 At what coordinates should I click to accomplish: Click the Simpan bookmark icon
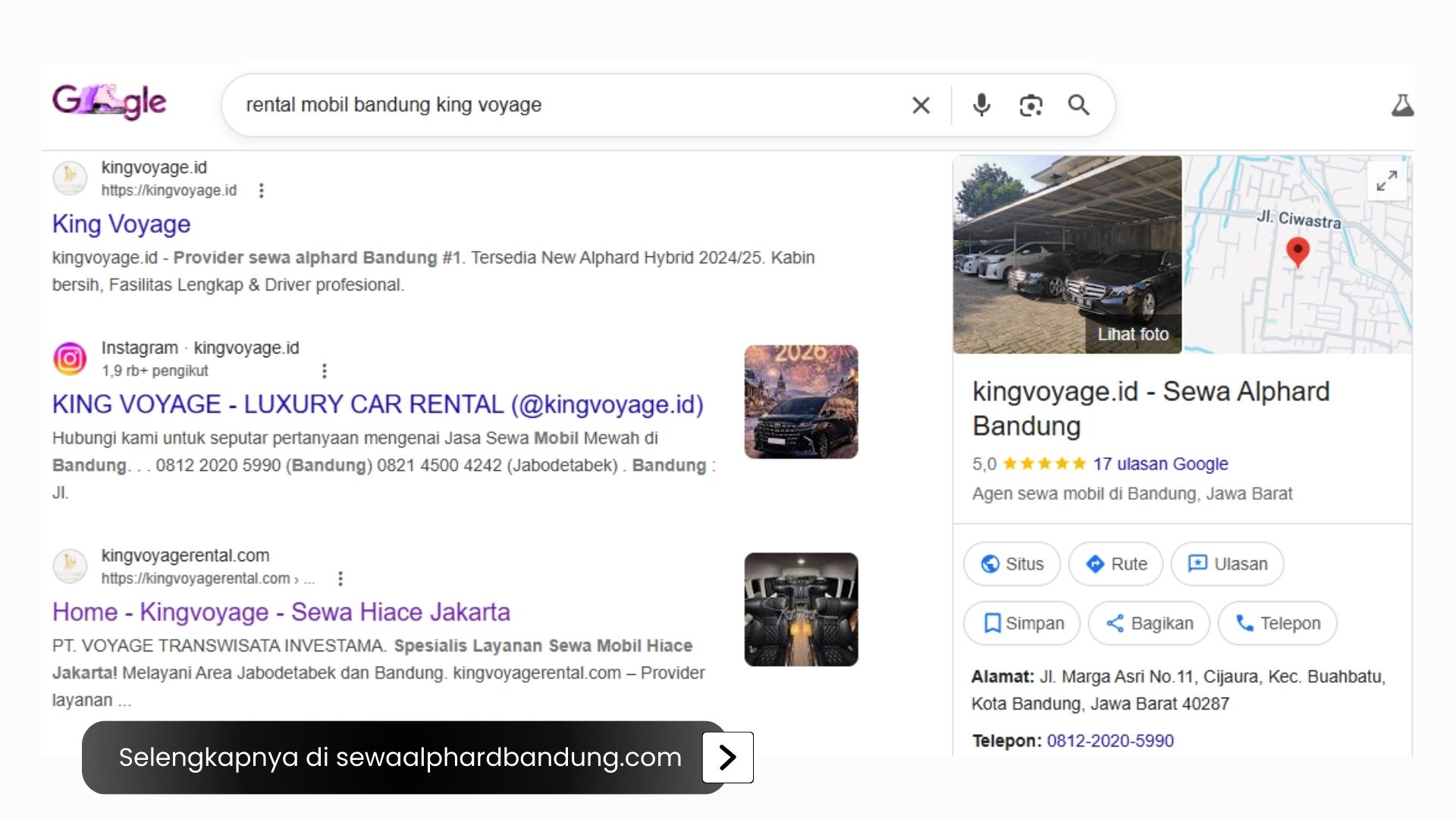tap(991, 623)
